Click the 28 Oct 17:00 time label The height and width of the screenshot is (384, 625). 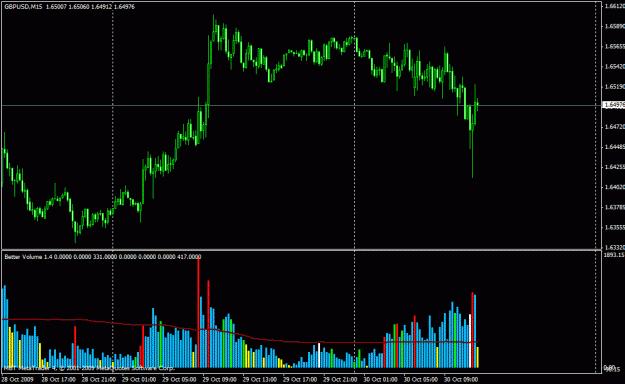59,379
